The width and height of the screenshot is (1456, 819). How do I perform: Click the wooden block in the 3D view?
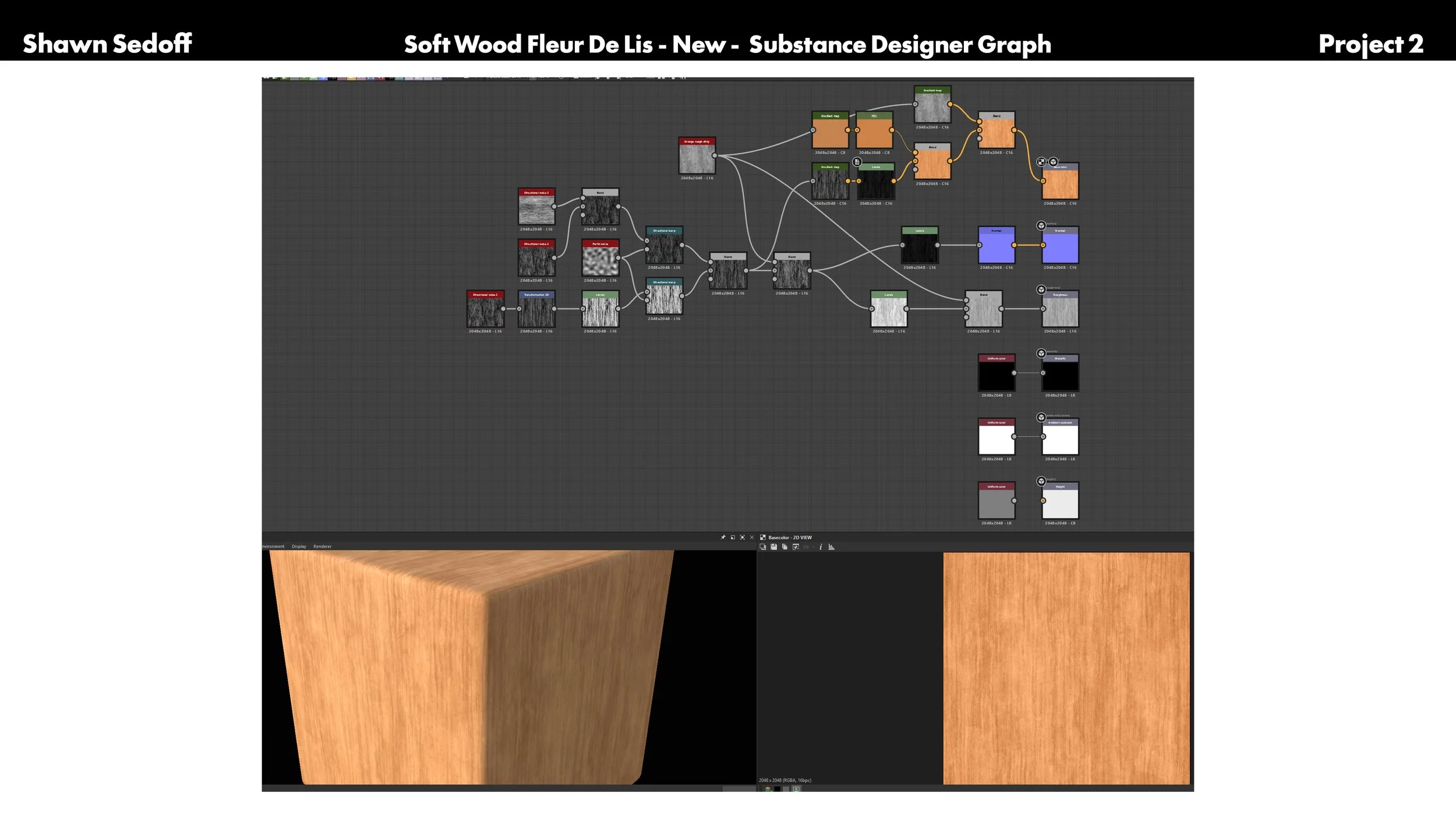click(472, 668)
